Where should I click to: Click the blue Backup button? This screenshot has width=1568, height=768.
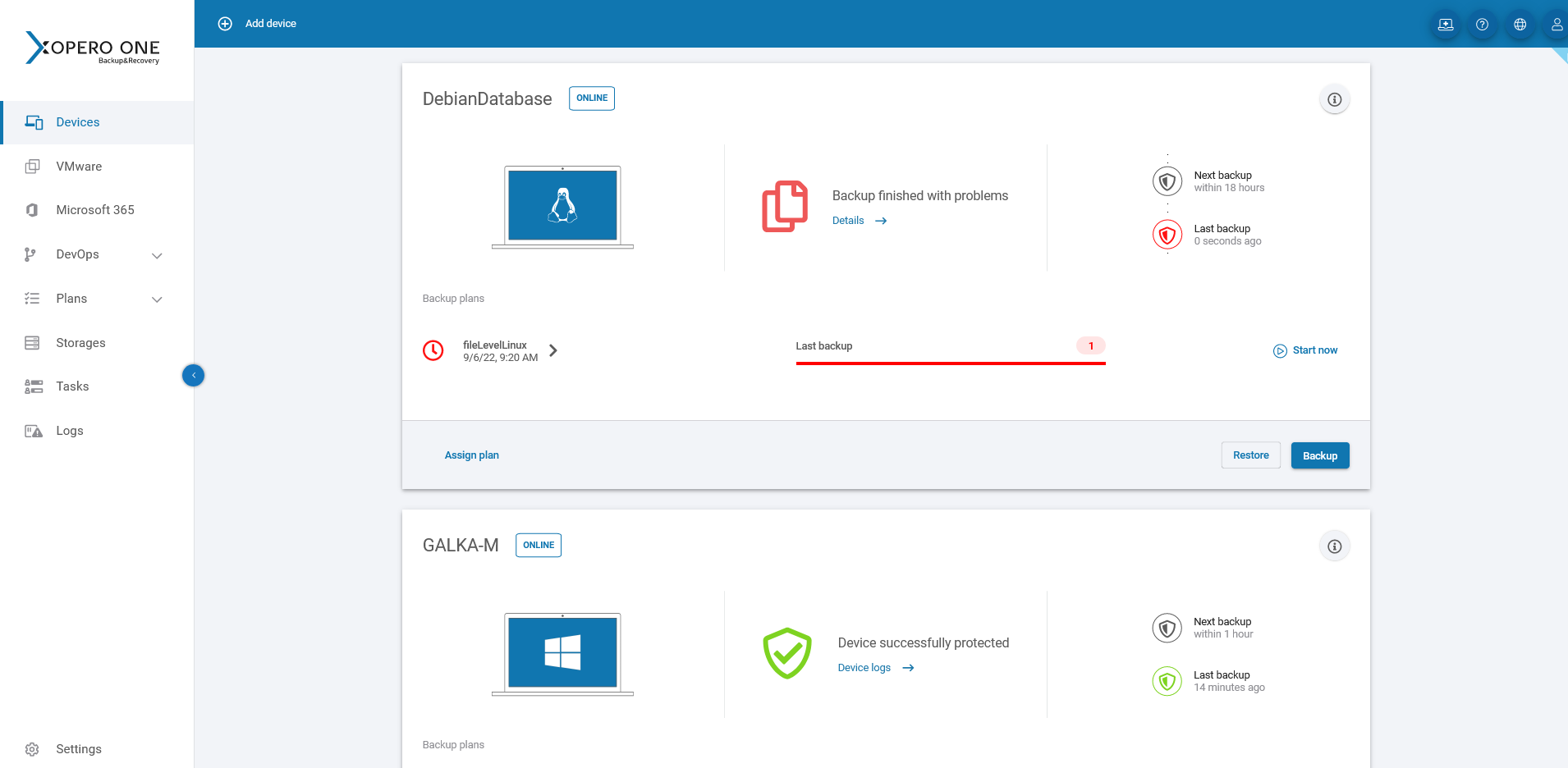pyautogui.click(x=1320, y=455)
